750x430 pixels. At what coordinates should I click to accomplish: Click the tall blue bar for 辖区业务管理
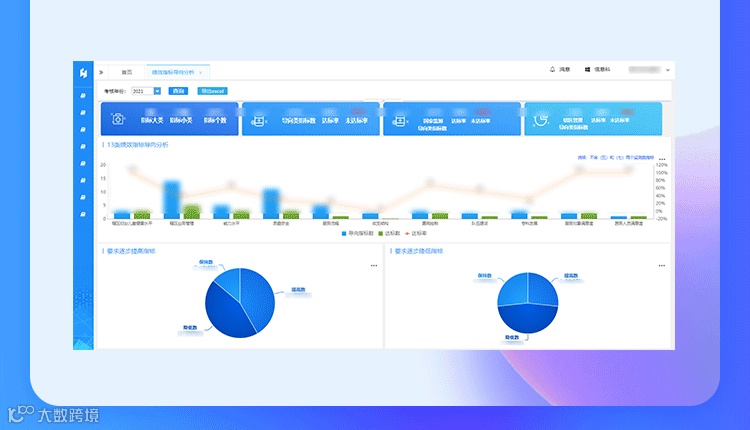click(x=172, y=200)
